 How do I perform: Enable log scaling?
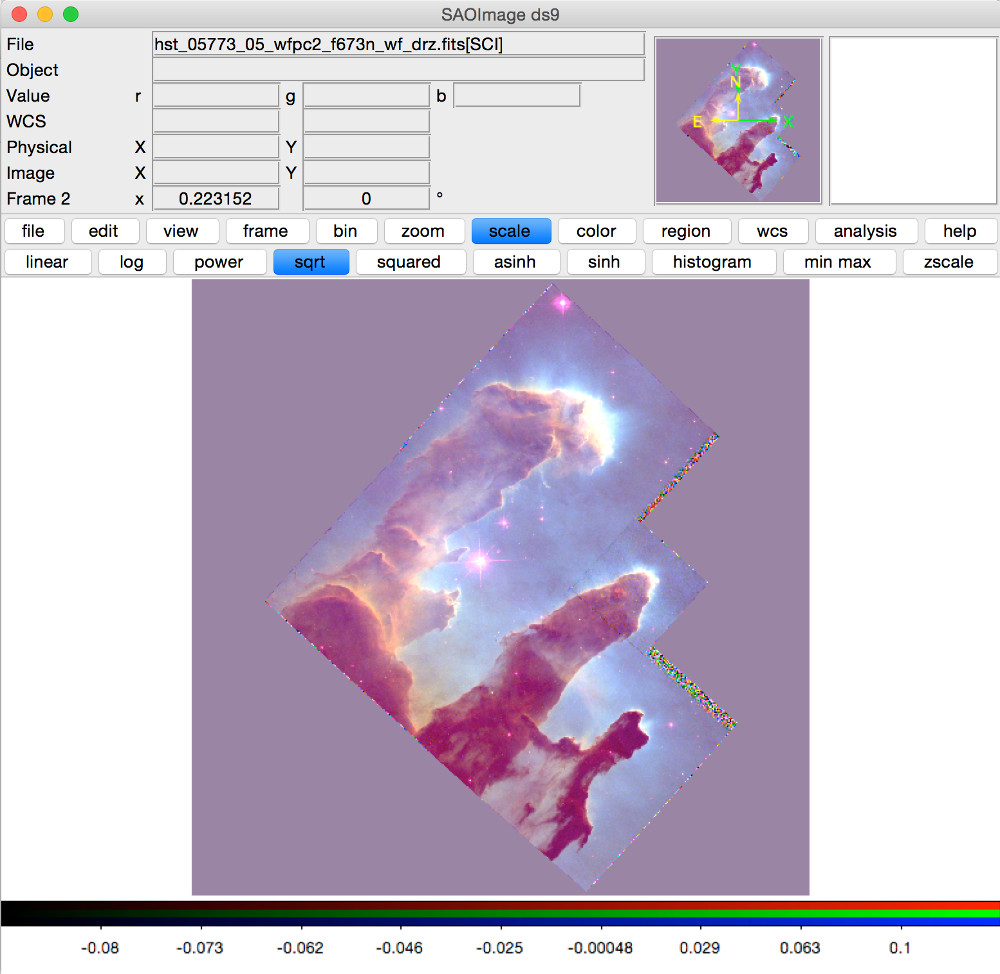tap(131, 262)
